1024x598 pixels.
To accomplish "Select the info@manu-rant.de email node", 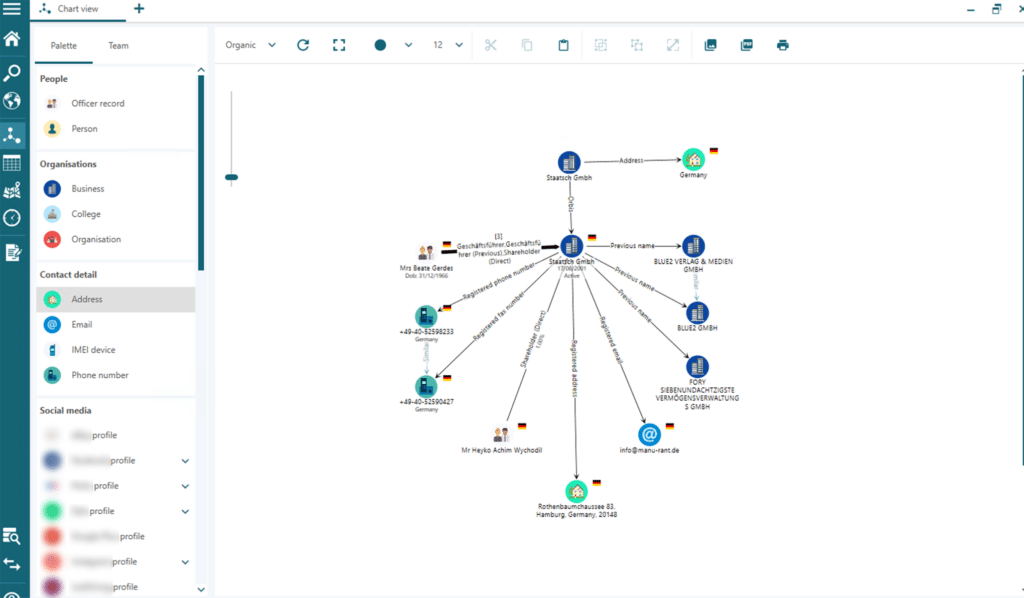I will point(649,434).
